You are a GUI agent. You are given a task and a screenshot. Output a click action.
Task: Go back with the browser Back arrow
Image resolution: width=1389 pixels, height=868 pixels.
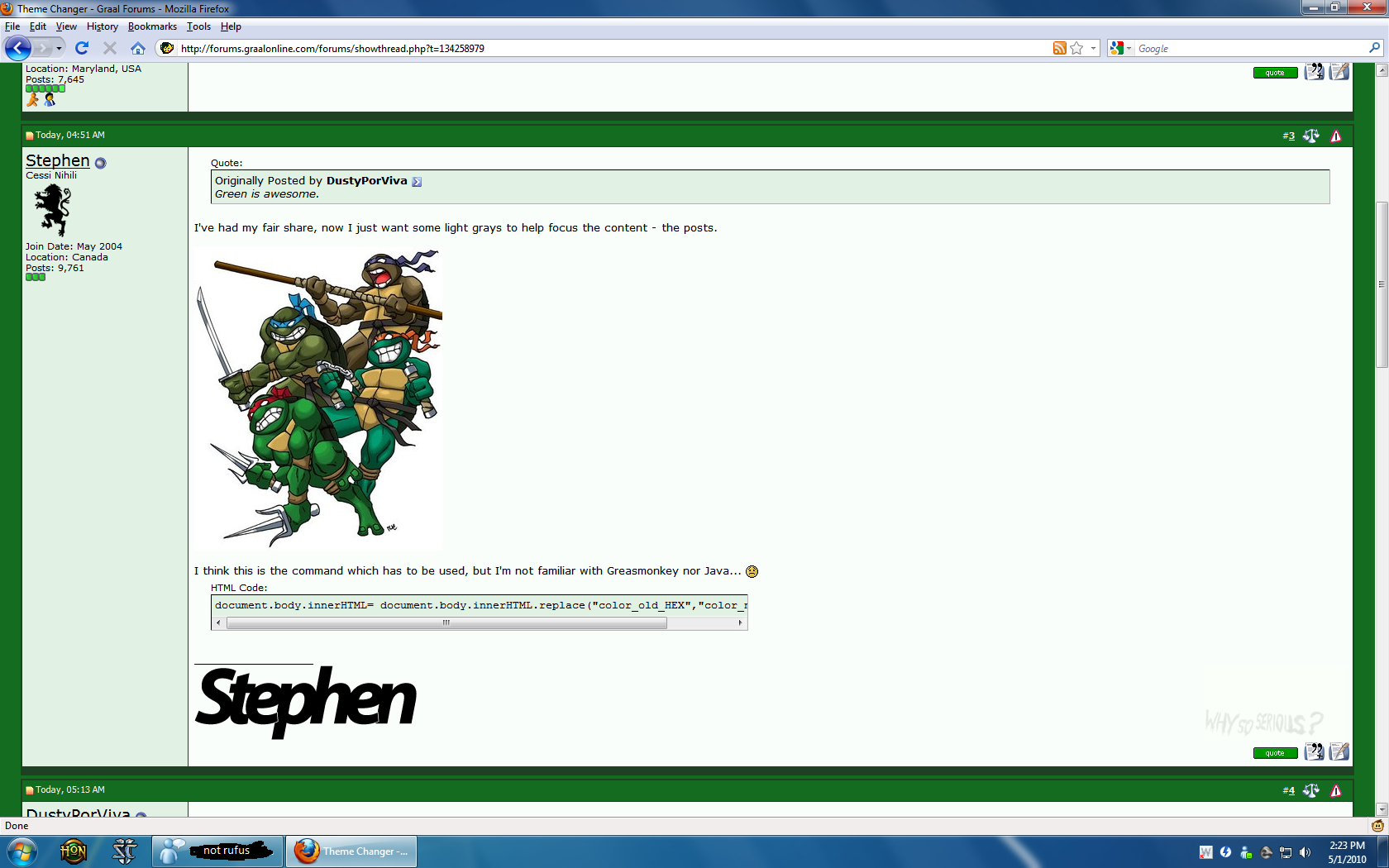point(17,48)
